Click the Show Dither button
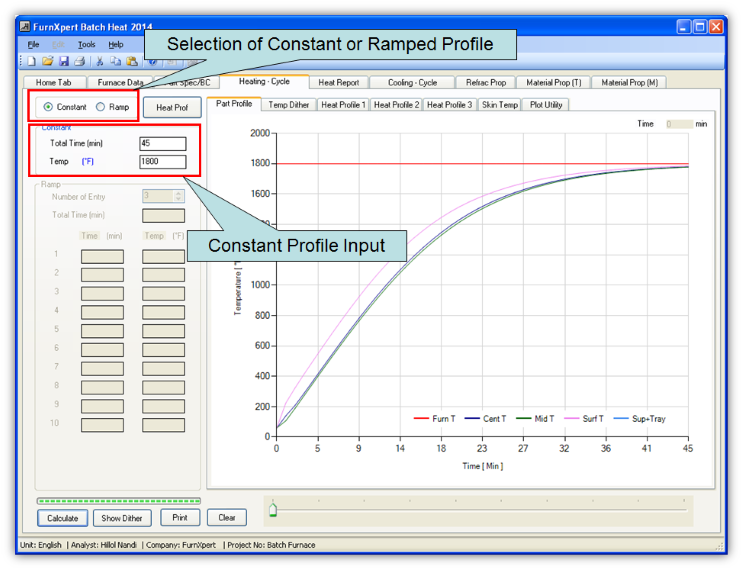743x570 pixels. click(122, 518)
